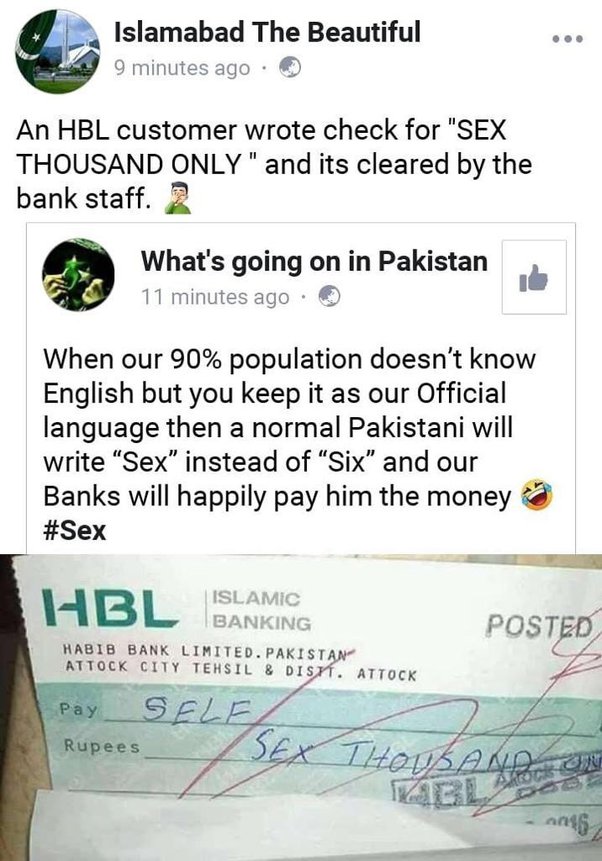Click the 9 minutes ago timestamp
Screen dimensions: 602x861
tap(182, 68)
